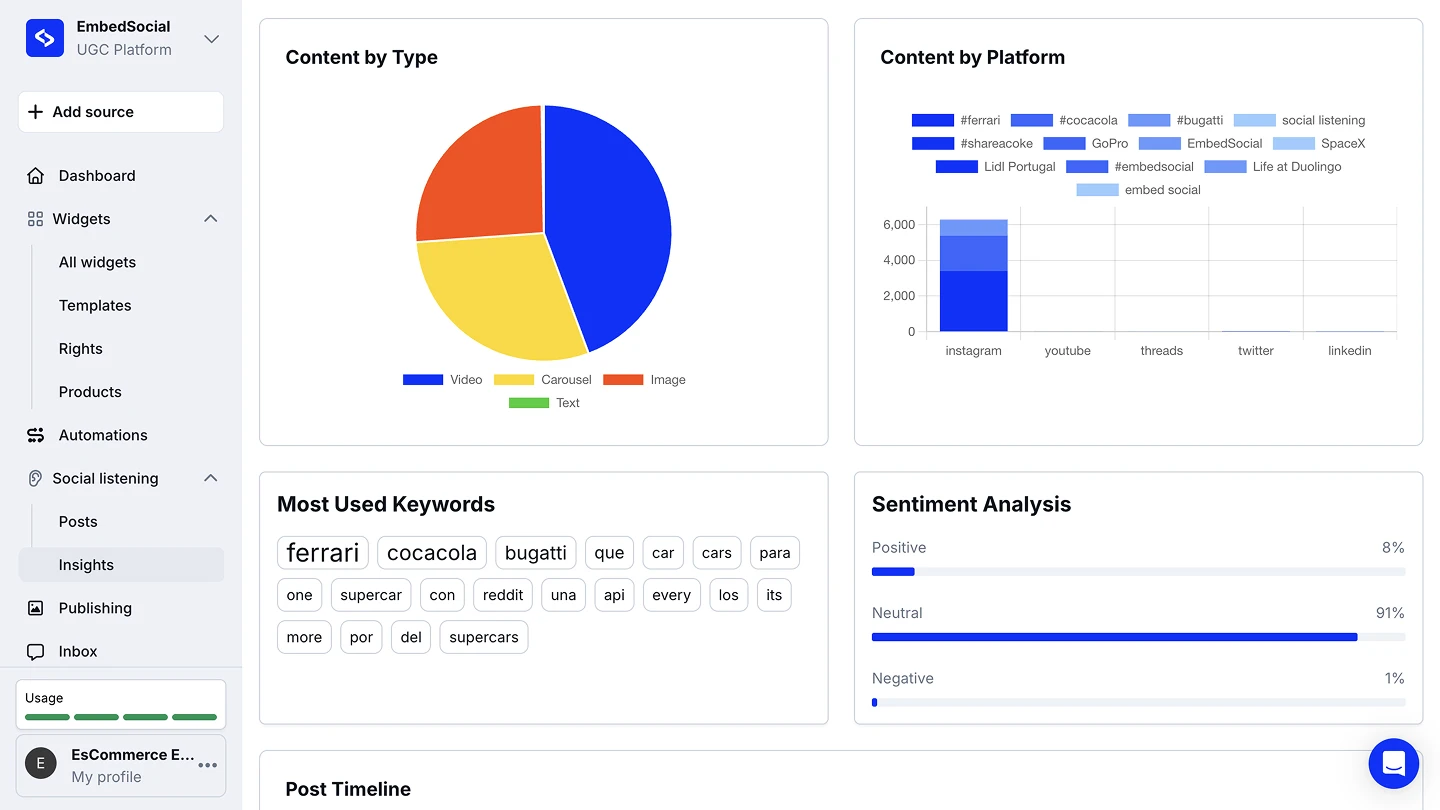This screenshot has width=1440, height=810.
Task: Toggle the Image legend item
Action: click(x=645, y=380)
